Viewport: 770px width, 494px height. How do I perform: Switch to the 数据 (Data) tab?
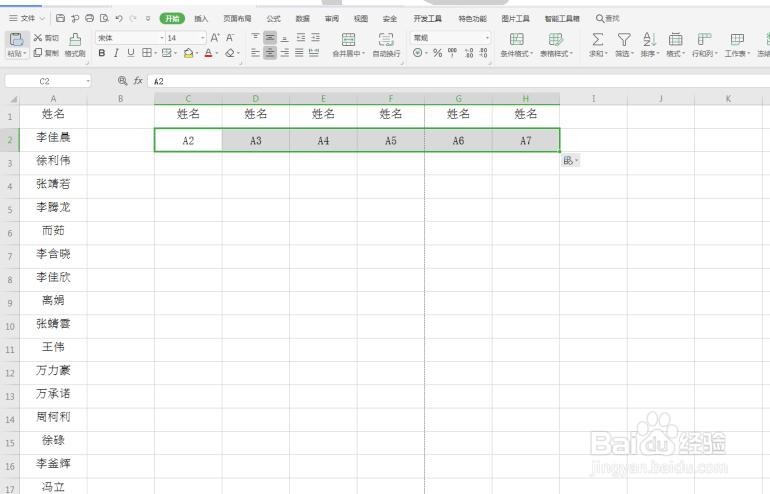pyautogui.click(x=302, y=19)
